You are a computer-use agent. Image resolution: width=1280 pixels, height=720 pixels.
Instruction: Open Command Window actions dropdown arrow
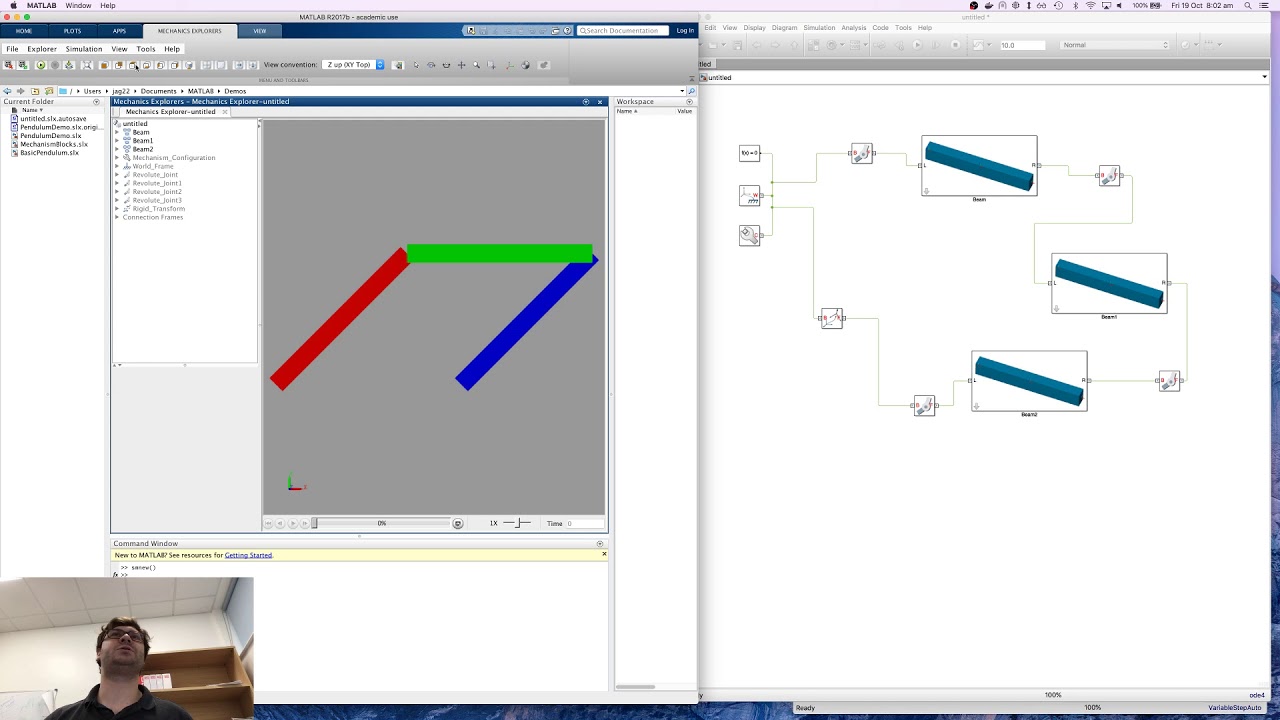(600, 544)
